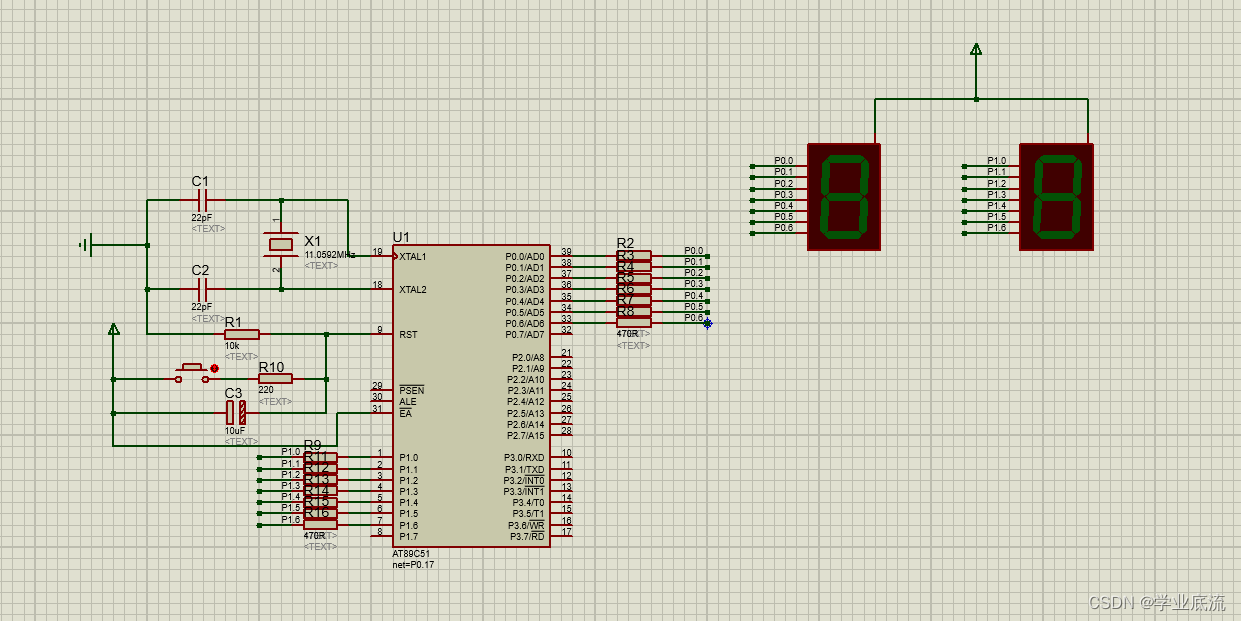Select resistor feeding chip pin P1.6
Screen dimensions: 1241x621
click(x=320, y=524)
